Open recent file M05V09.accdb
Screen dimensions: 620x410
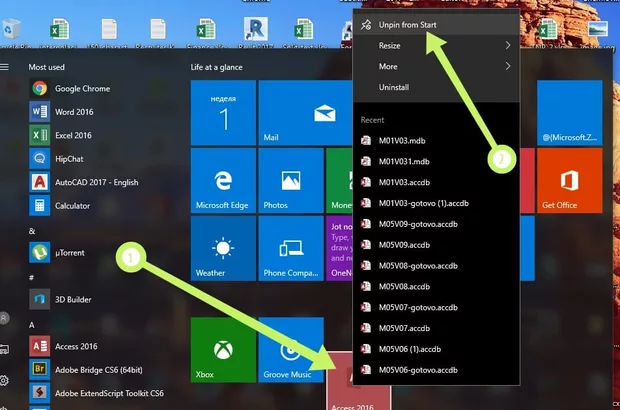tap(436, 245)
